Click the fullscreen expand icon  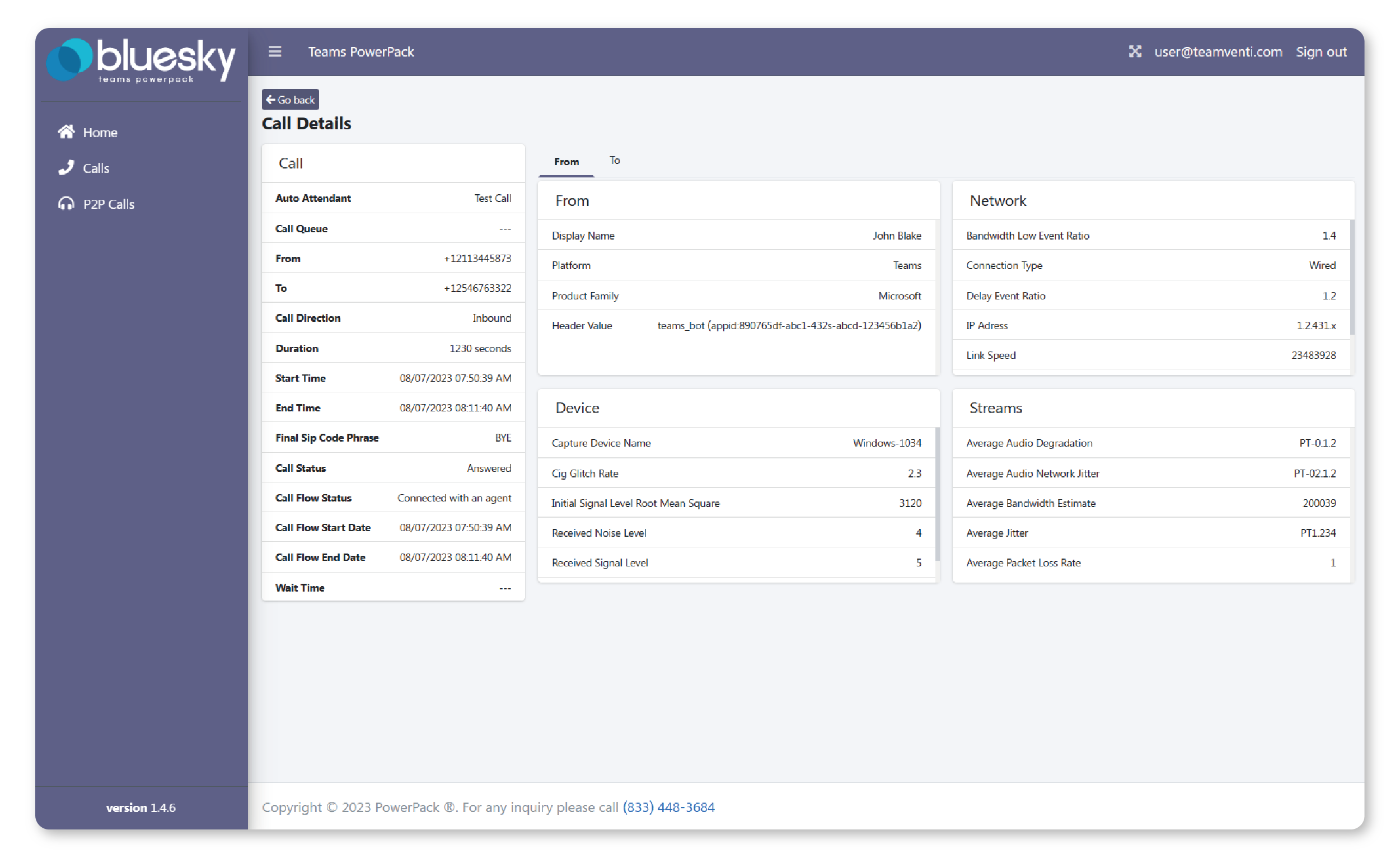point(1135,51)
